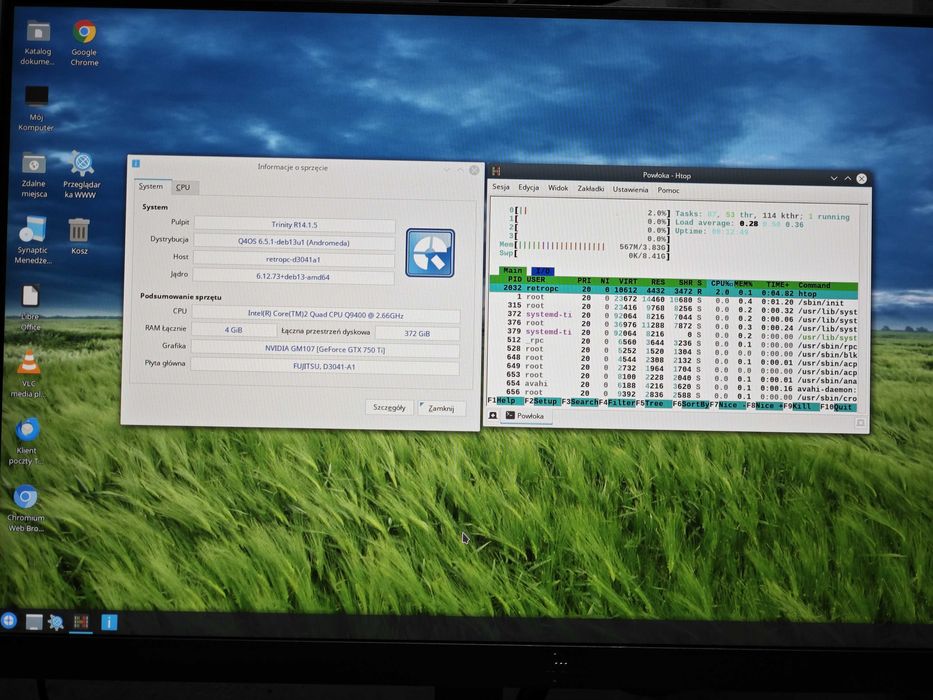Switch to htop Main tab
Viewport: 933px width, 700px height.
coord(512,270)
